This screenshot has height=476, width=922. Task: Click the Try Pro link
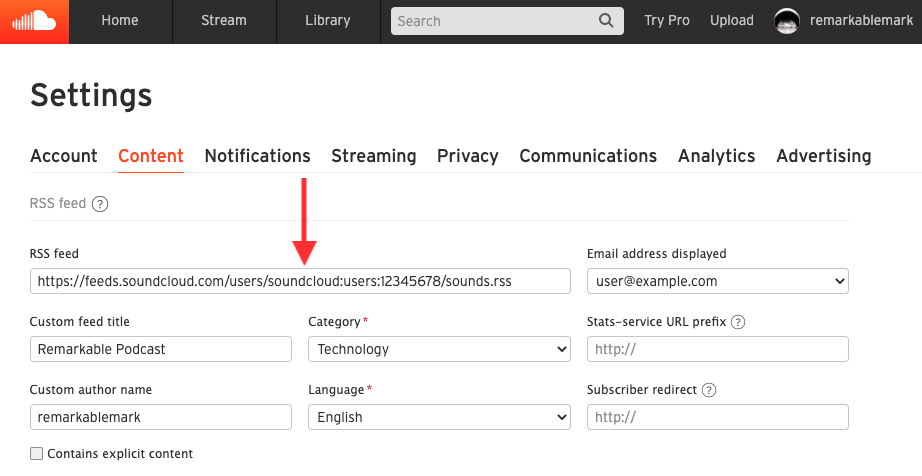point(667,21)
